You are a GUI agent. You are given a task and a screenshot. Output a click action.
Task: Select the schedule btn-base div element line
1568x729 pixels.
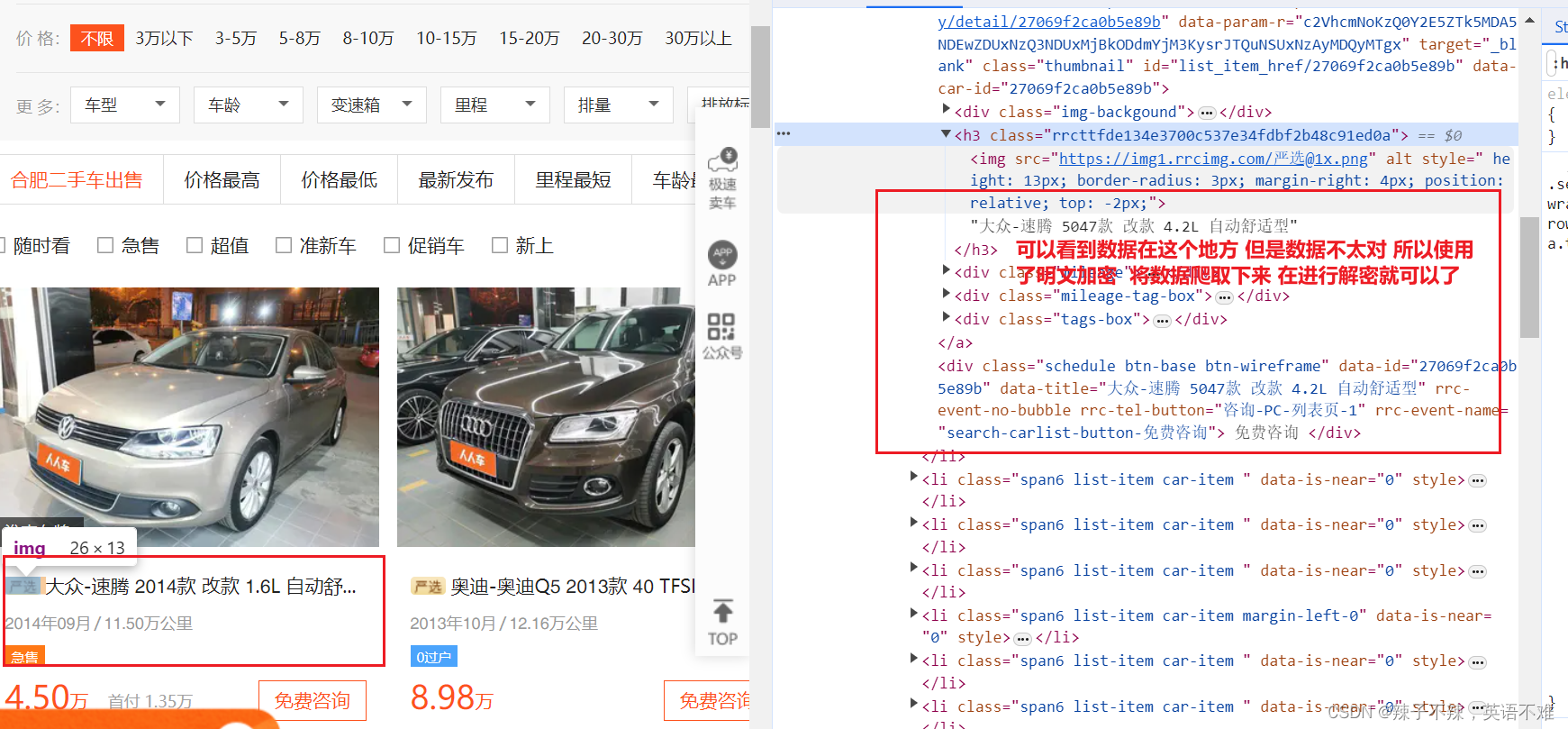pos(1227,399)
